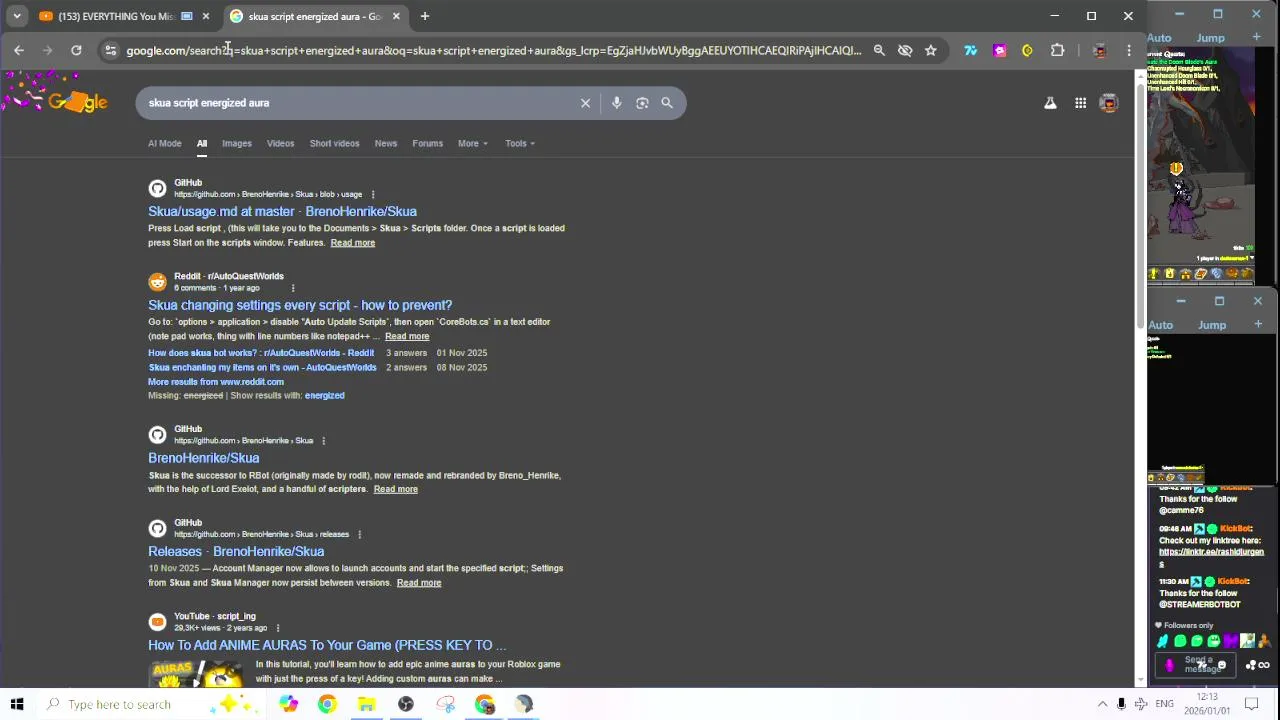Click the crossed-out eye icon in address bar
The image size is (1280, 720).
905,50
